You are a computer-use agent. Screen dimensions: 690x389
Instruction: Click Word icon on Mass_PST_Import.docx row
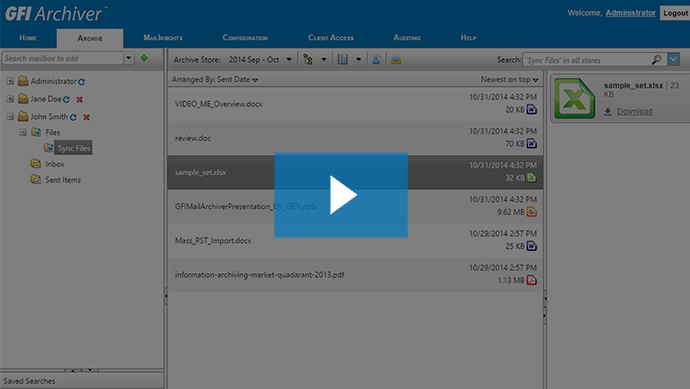[532, 246]
